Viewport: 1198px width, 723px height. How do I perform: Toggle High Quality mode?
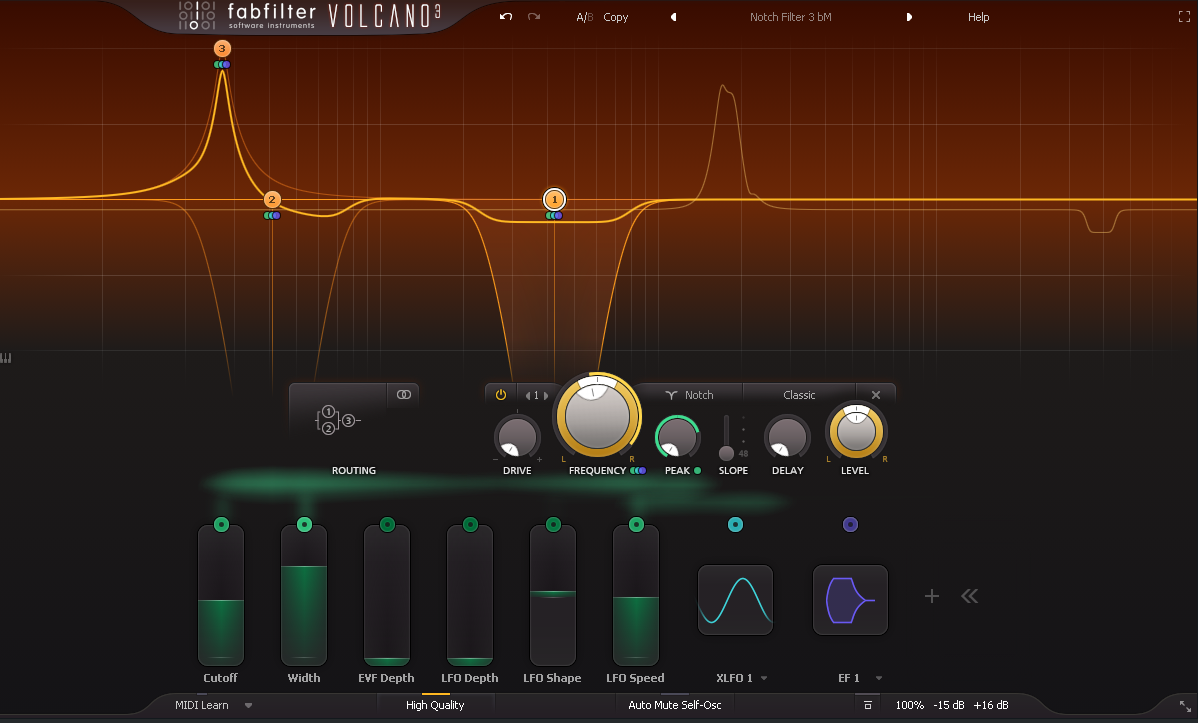pyautogui.click(x=435, y=705)
